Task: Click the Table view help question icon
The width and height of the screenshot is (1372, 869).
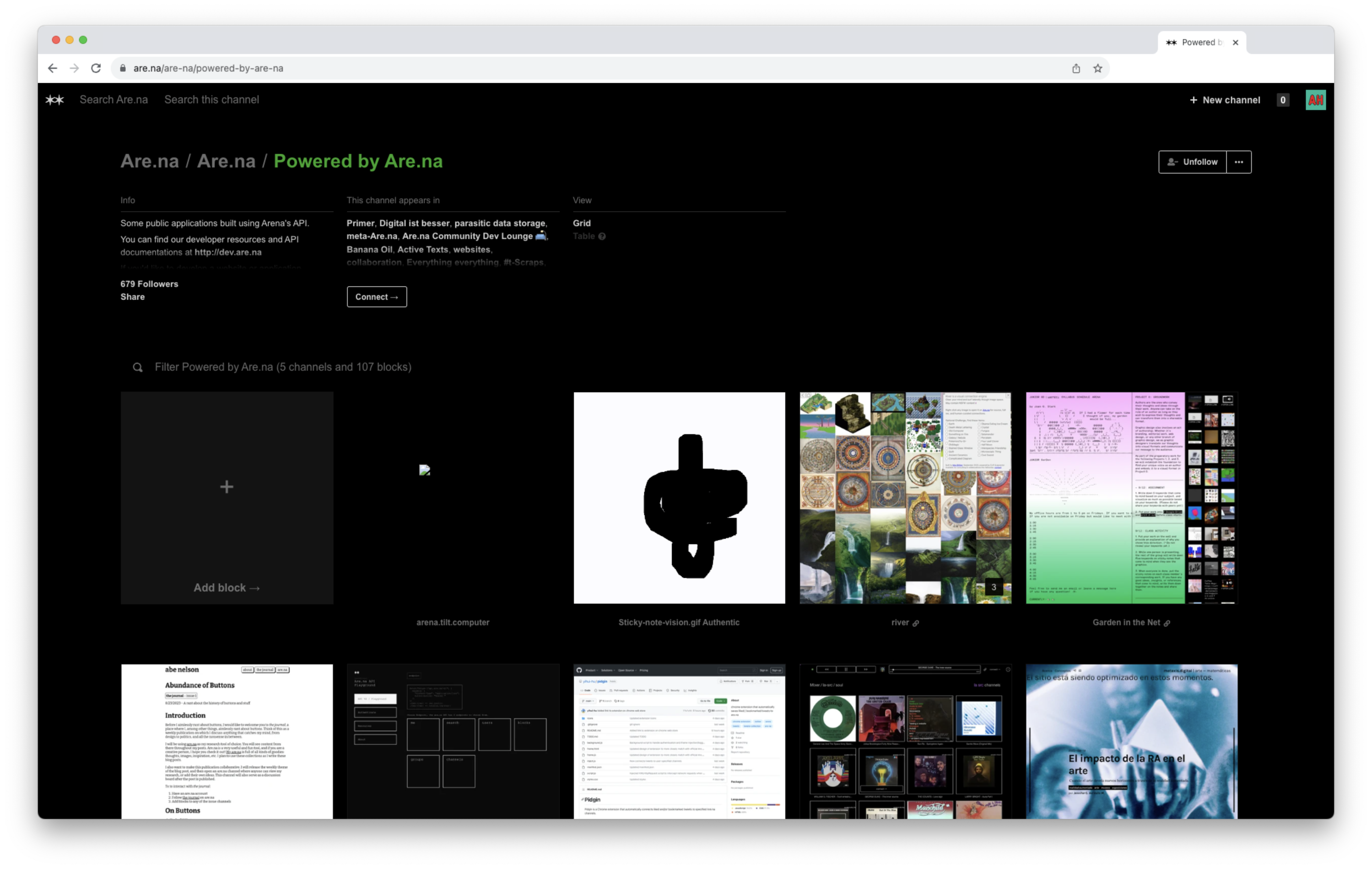Action: click(602, 236)
